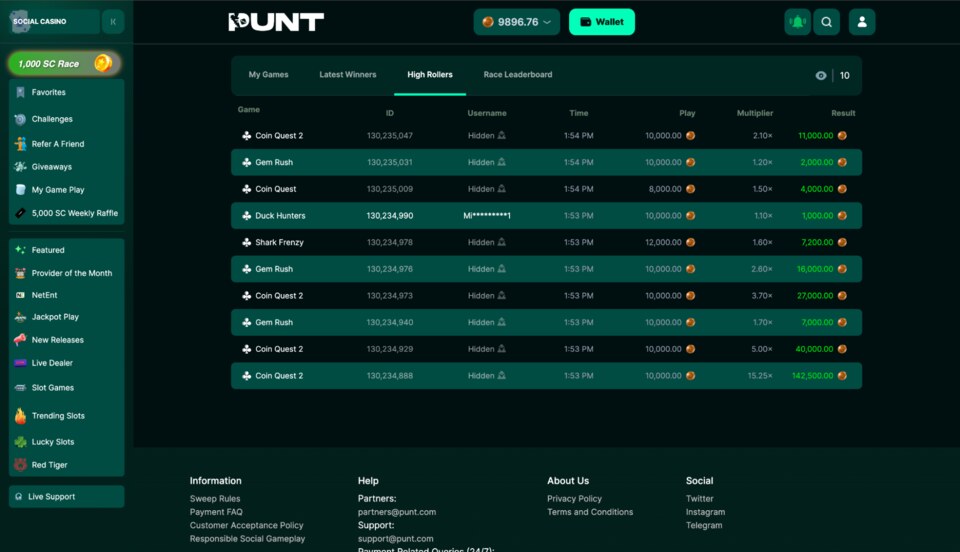The height and width of the screenshot is (552, 960).
Task: Open Challenges from the sidebar icon
Action: point(20,119)
